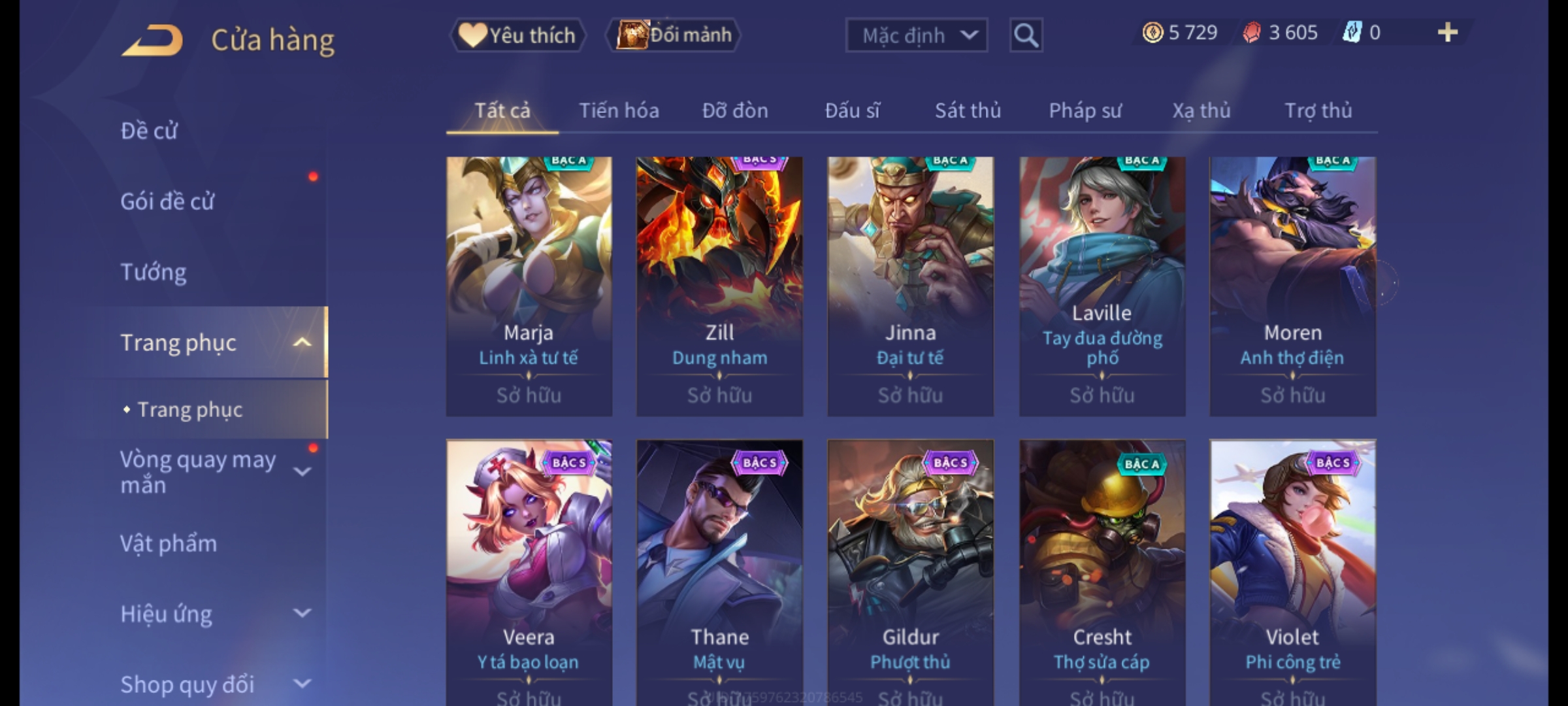
Task: Expand Vòng quay may mắn section
Action: [x=302, y=472]
